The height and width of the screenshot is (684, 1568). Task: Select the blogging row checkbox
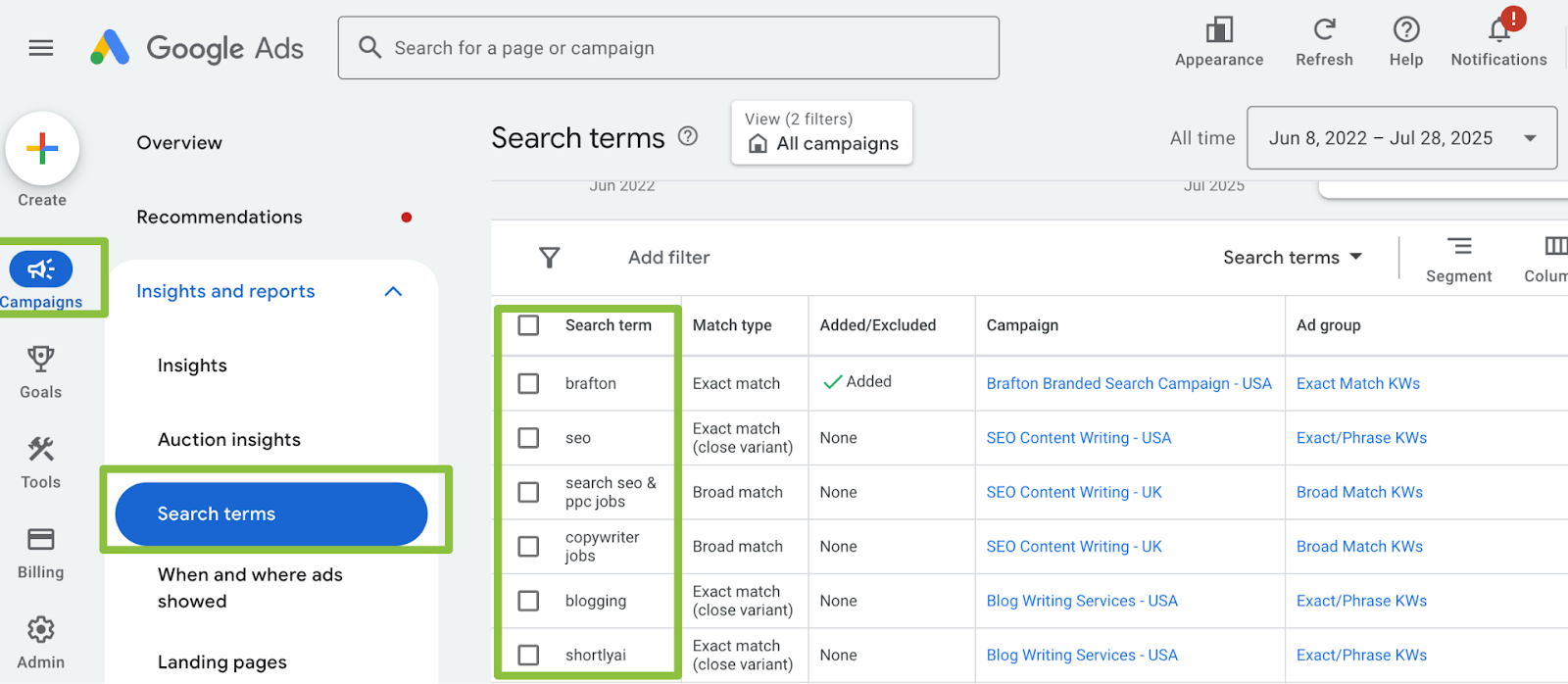(x=528, y=601)
